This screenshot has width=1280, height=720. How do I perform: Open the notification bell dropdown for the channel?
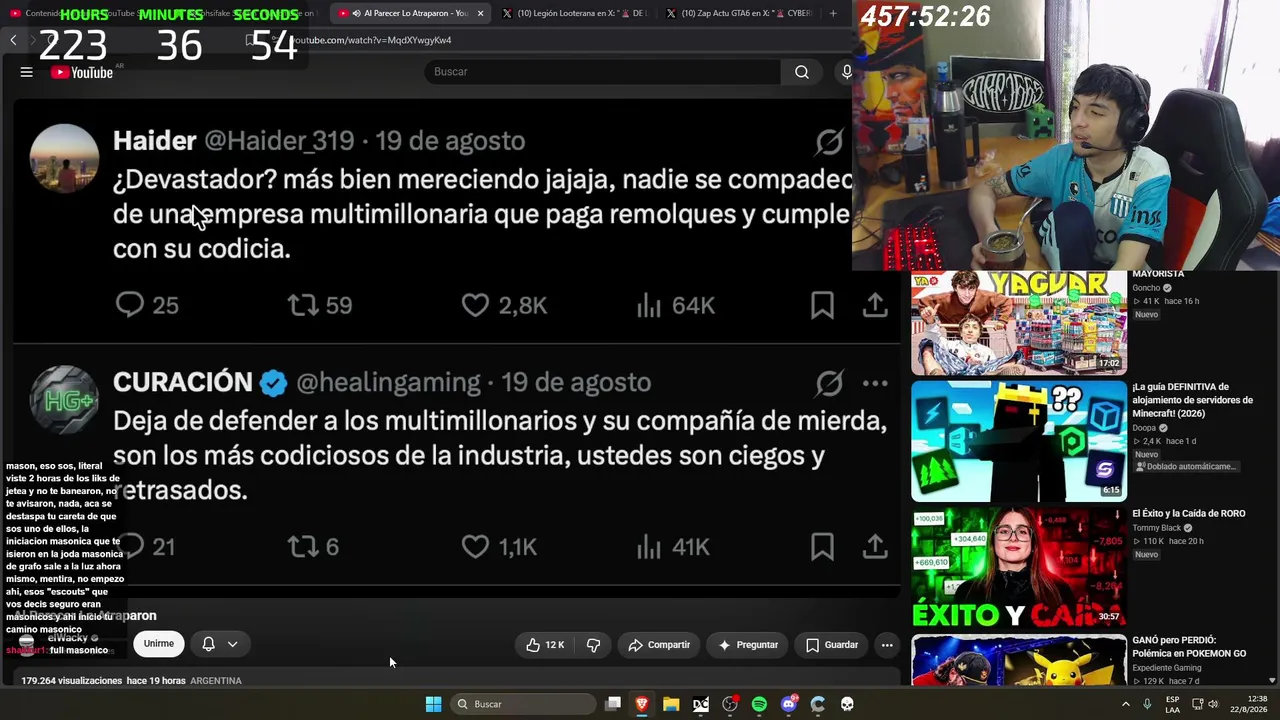(x=220, y=644)
